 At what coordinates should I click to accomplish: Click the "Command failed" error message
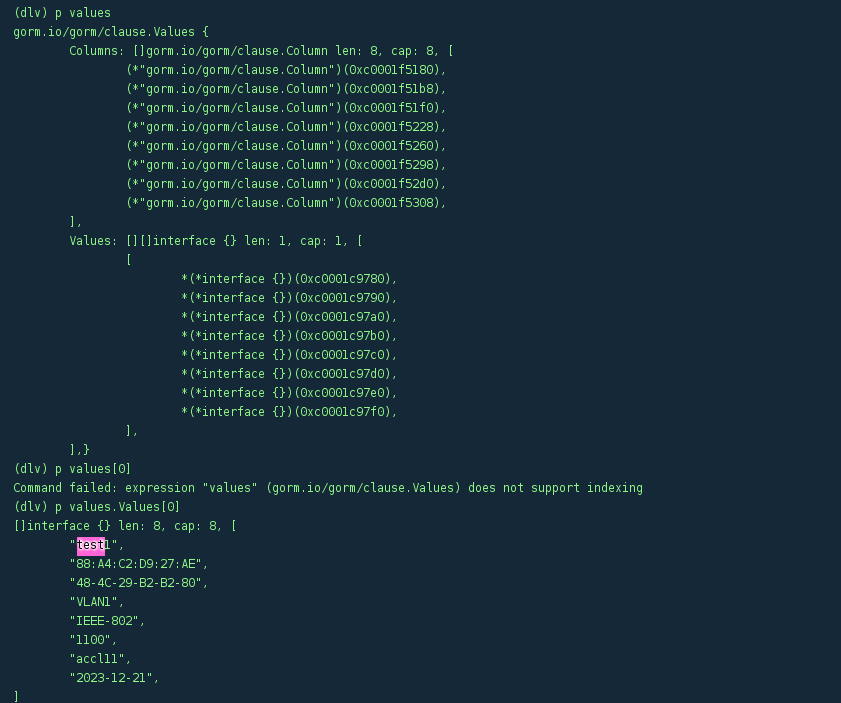(327, 488)
